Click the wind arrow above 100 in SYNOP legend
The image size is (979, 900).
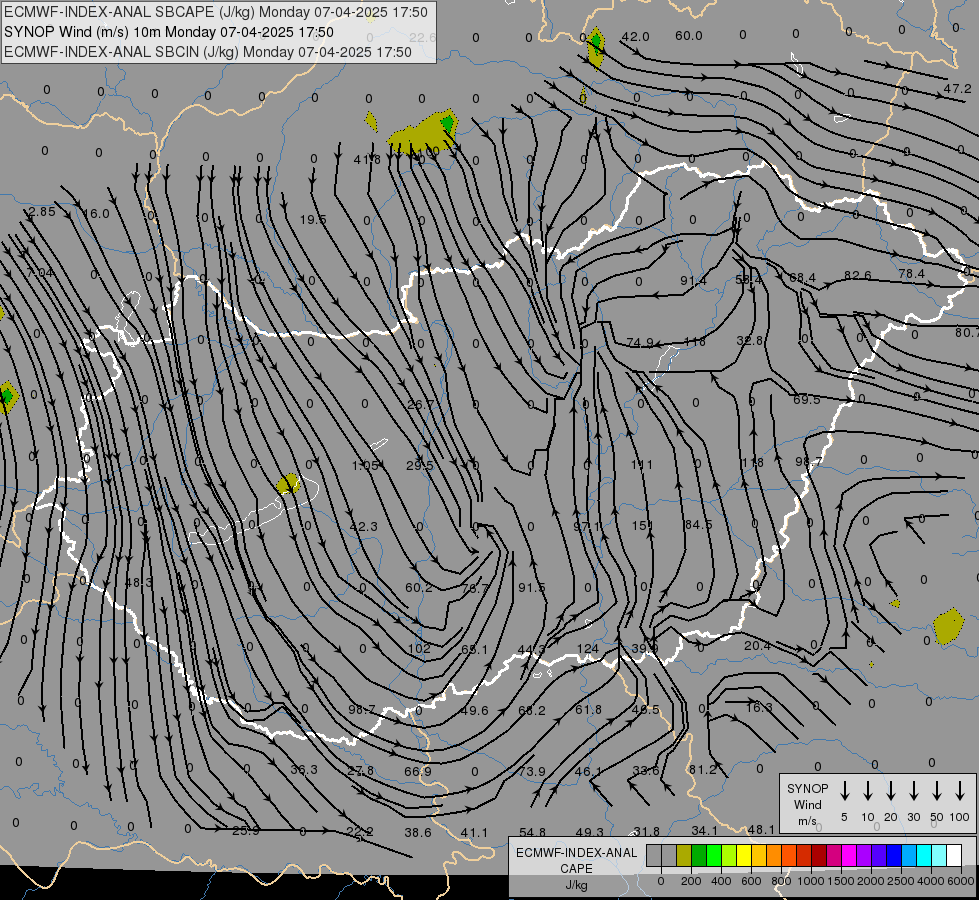pyautogui.click(x=960, y=791)
